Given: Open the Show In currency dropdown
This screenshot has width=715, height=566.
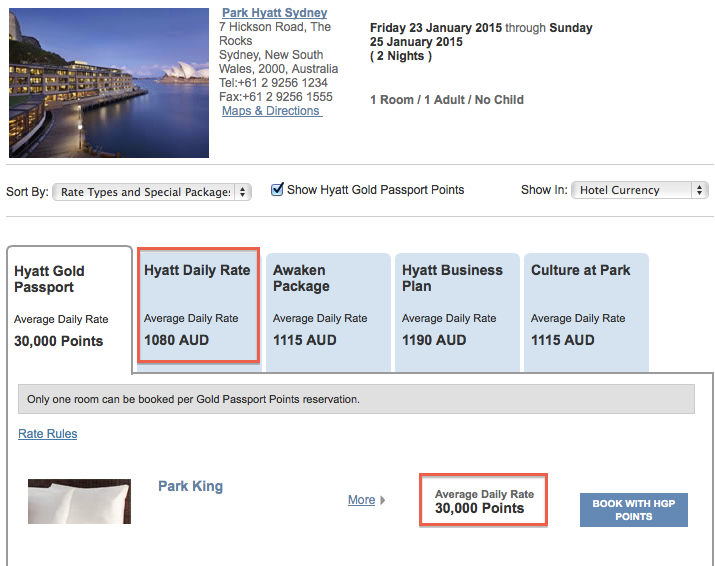Looking at the screenshot, I should (x=639, y=190).
